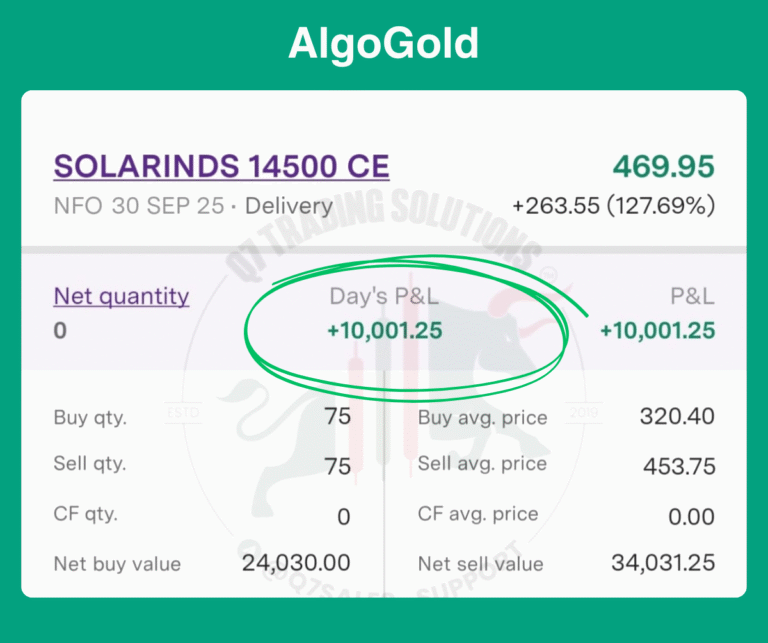Viewport: 768px width, 643px height.
Task: Click the Net buy value label
Action: tap(117, 564)
